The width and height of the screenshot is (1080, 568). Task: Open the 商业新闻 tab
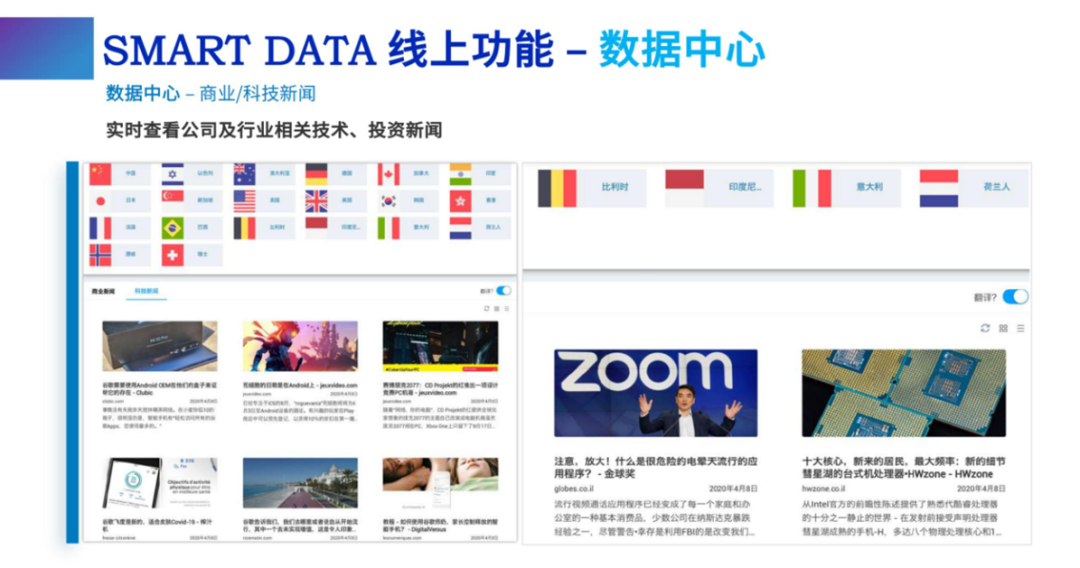[103, 291]
